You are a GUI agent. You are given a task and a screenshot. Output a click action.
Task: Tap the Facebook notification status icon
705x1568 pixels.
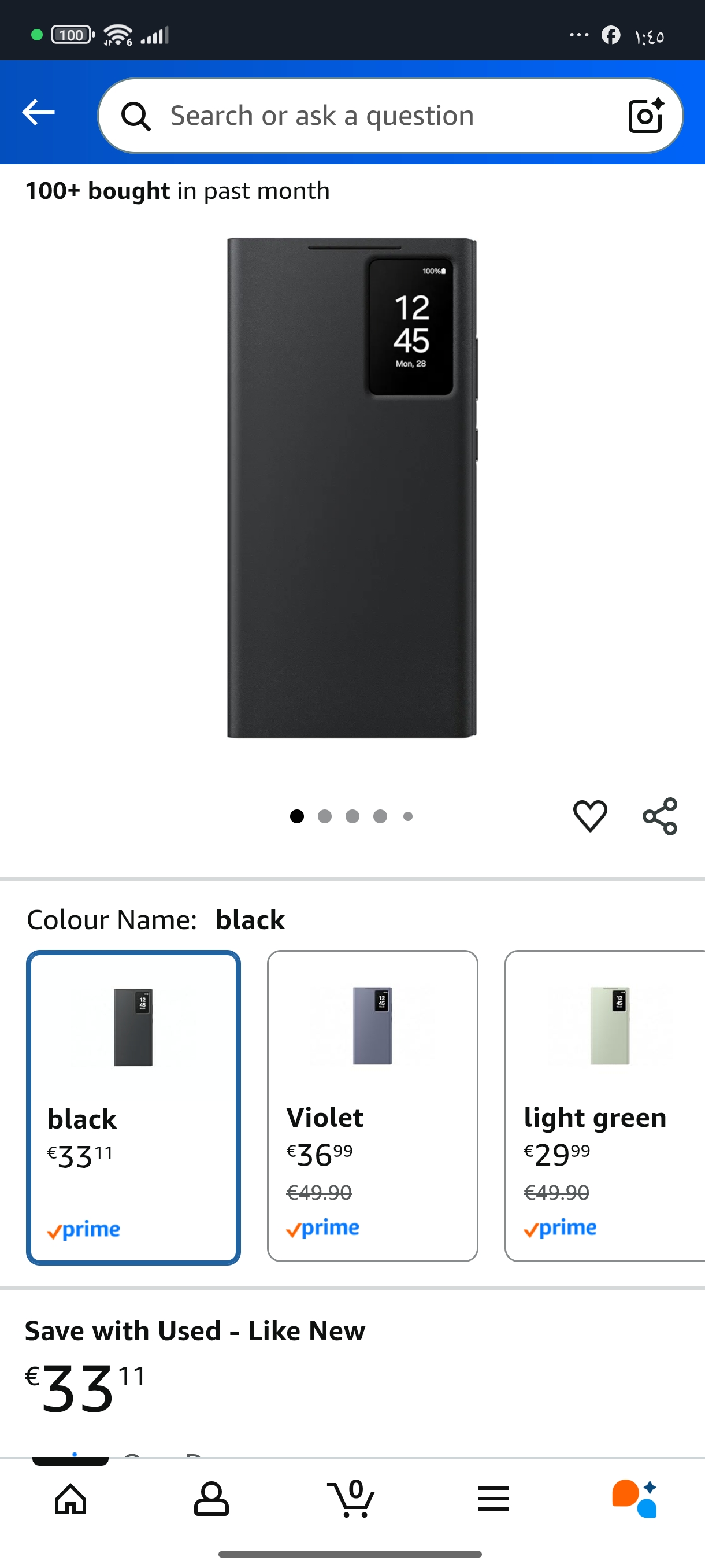(x=611, y=35)
